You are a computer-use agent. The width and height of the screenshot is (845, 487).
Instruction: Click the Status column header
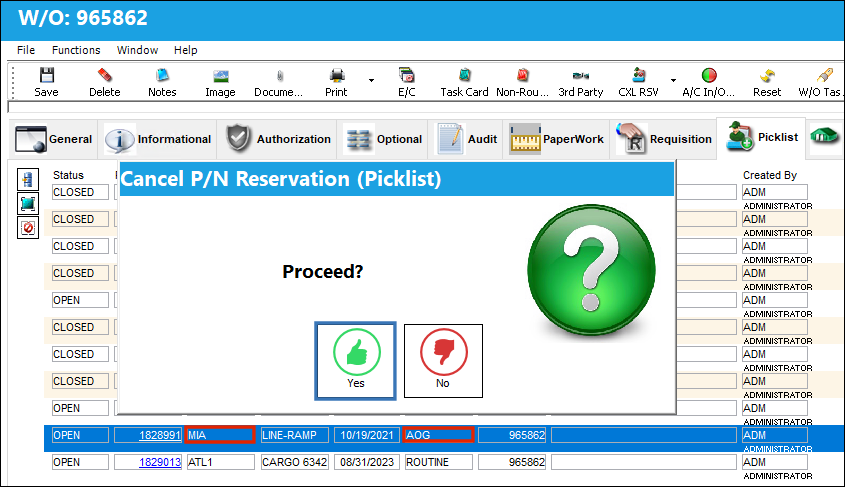click(68, 175)
